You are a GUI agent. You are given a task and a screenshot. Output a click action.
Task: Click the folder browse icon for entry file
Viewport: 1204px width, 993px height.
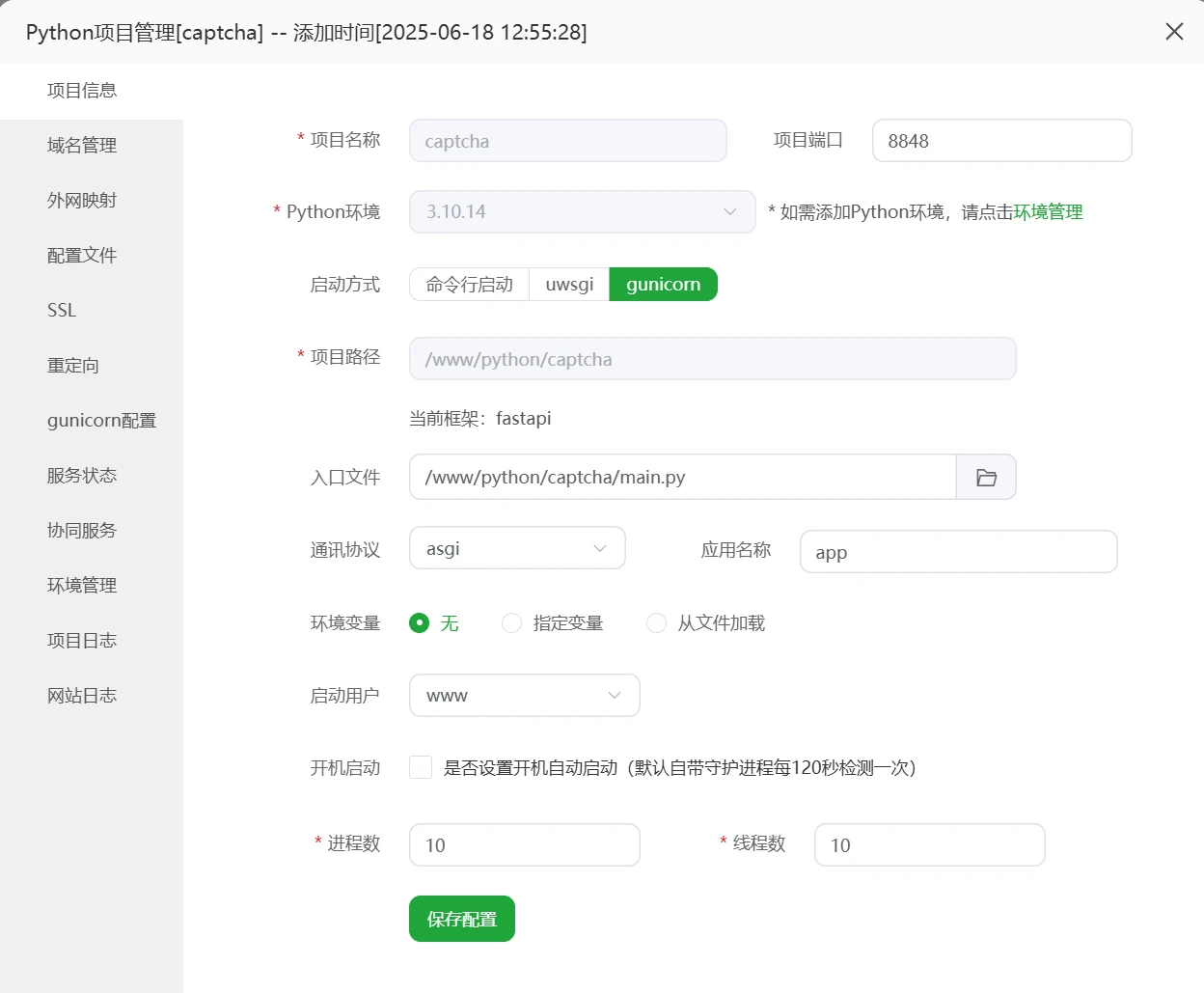[985, 478]
